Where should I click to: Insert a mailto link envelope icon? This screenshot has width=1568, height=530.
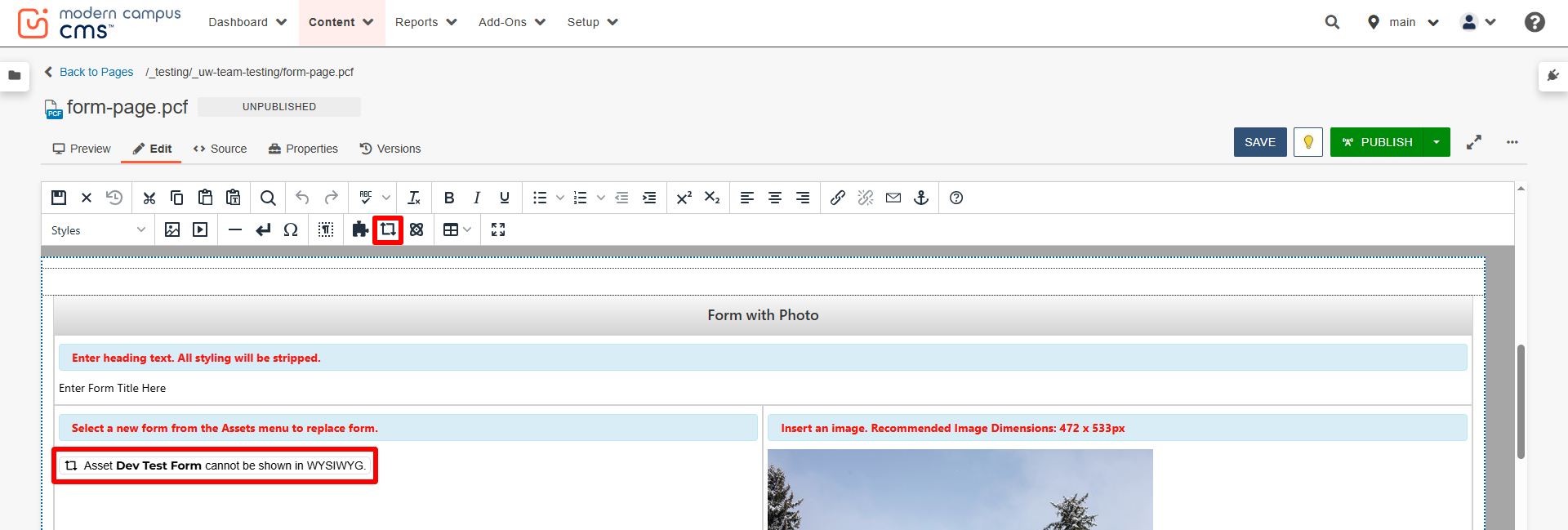893,198
